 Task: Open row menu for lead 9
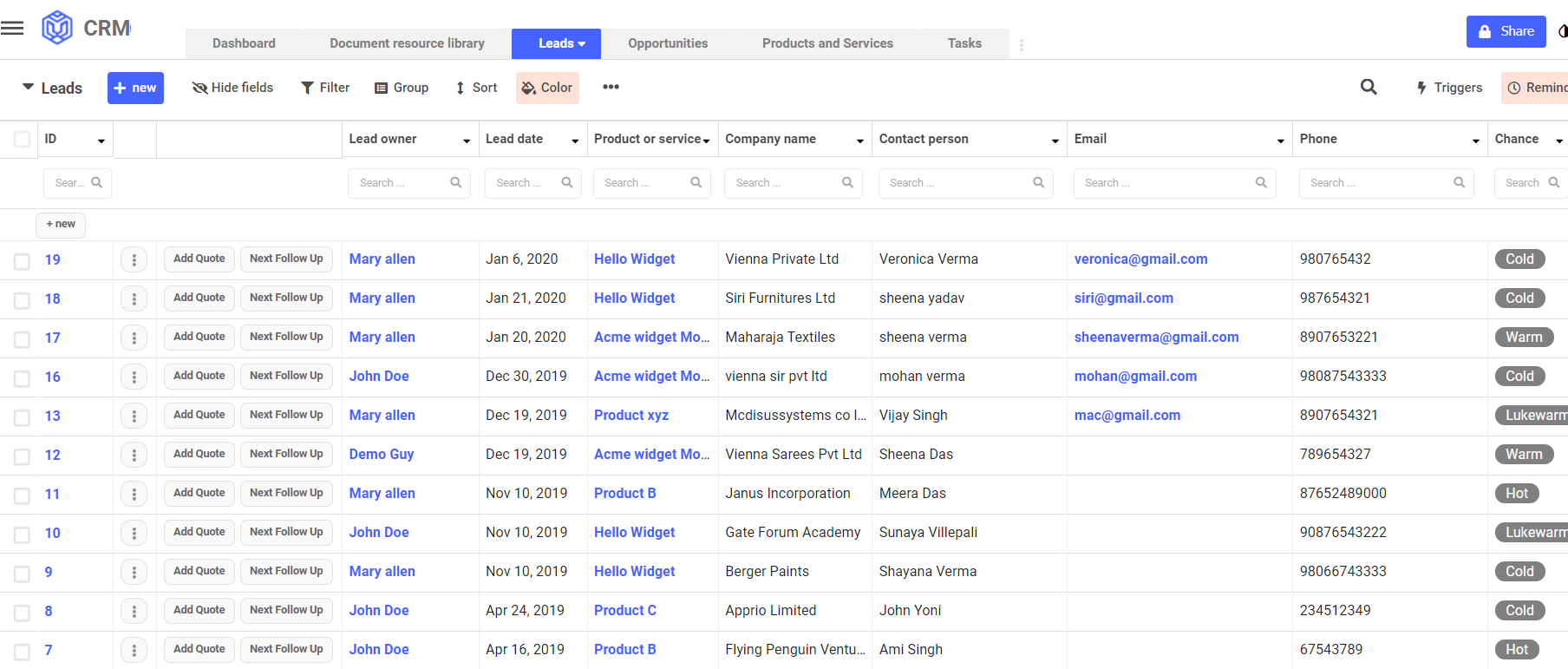134,572
